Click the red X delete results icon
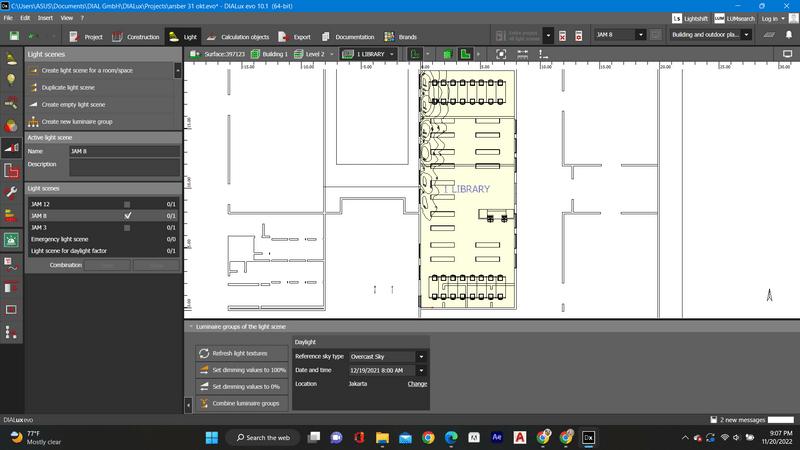 click(x=562, y=36)
